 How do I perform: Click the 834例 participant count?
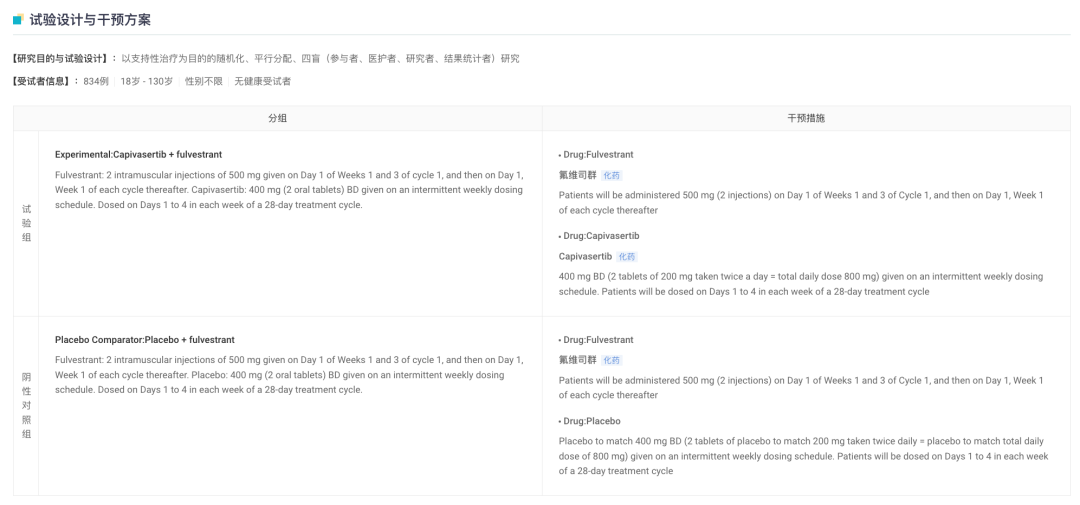tap(97, 81)
